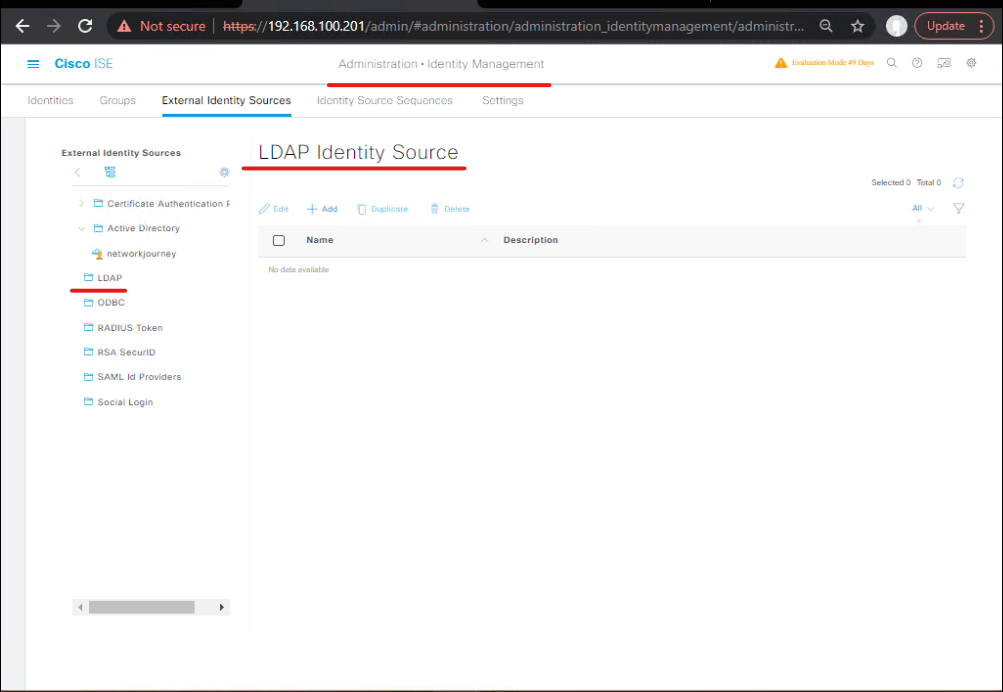Open Identity Source Sequences tab
Viewport: 1003px width, 692px height.
click(x=384, y=100)
